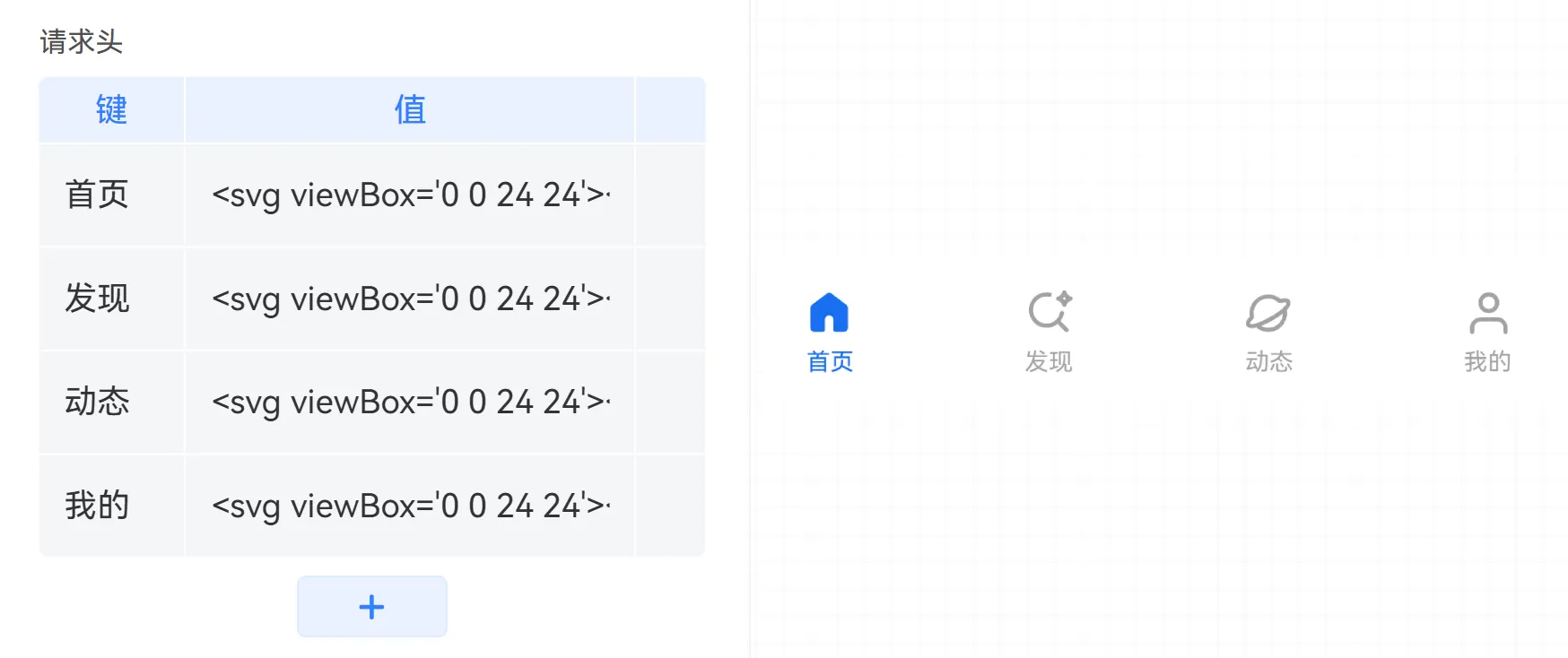Select the 键 column header
Screen dimensions: 1568x658
click(x=112, y=109)
